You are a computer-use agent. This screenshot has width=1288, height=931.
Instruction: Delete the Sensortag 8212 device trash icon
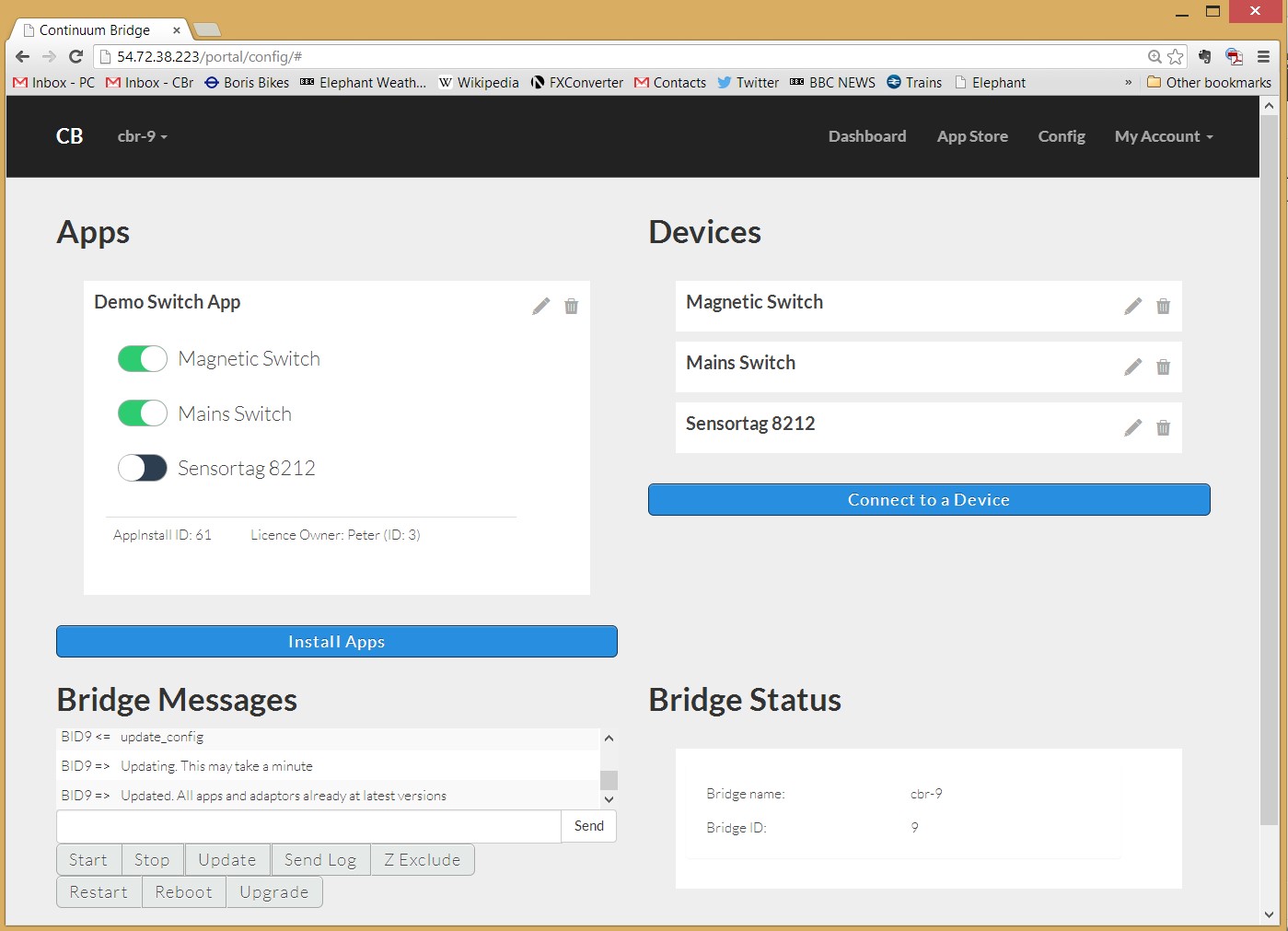(1163, 427)
